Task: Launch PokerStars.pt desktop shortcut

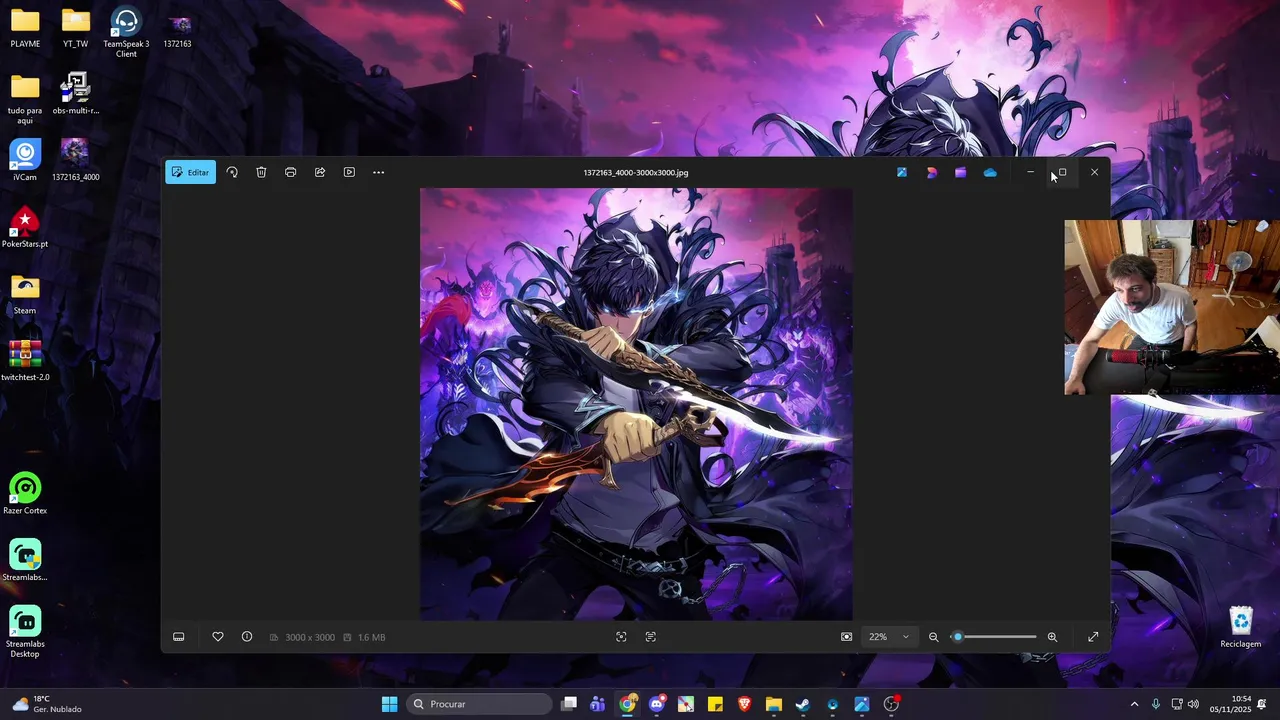Action: 25,227
